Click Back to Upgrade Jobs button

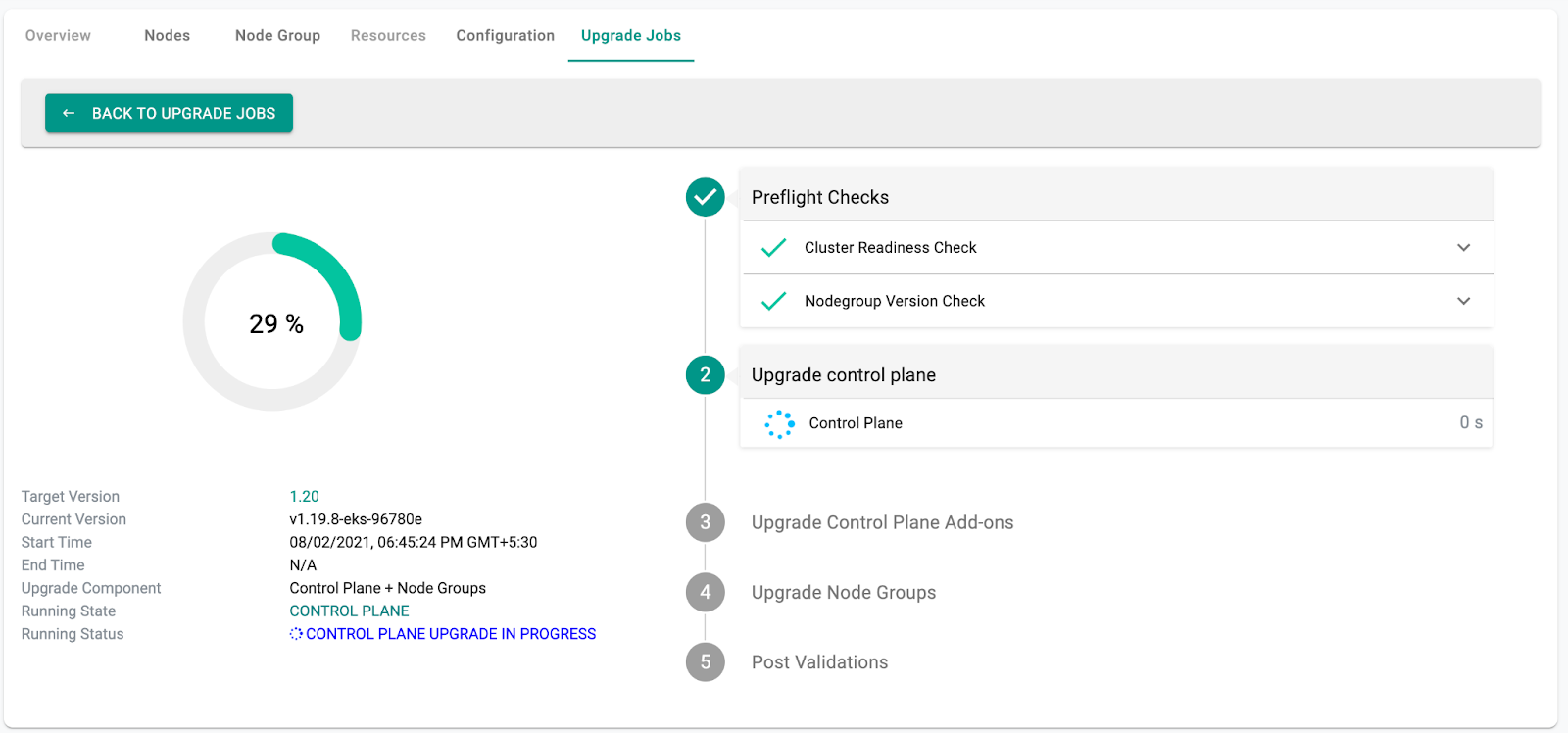click(169, 113)
